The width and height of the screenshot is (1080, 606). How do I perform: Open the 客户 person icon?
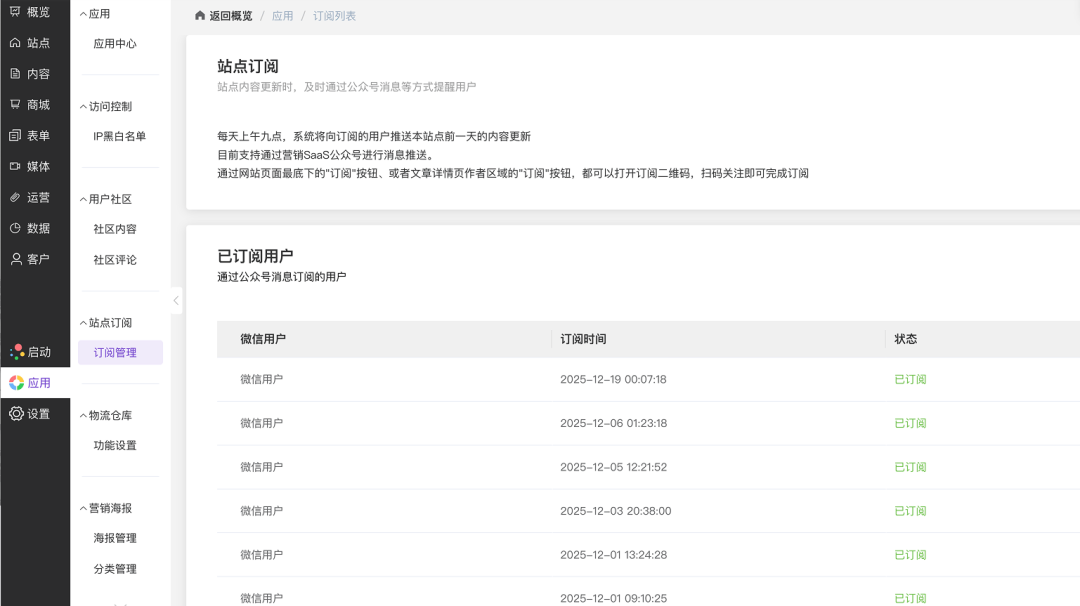[15, 259]
